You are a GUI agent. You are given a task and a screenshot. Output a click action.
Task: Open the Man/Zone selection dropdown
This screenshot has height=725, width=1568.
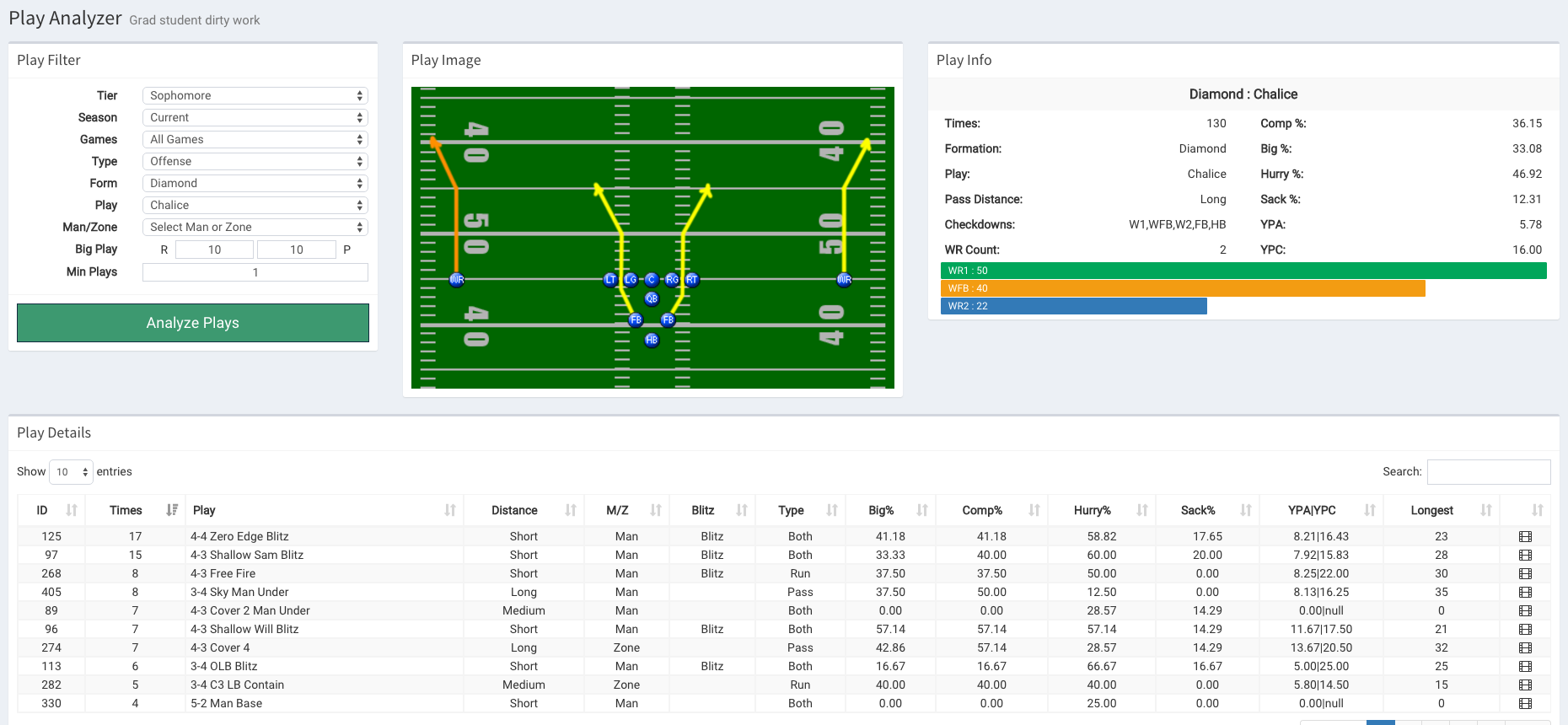(x=255, y=228)
